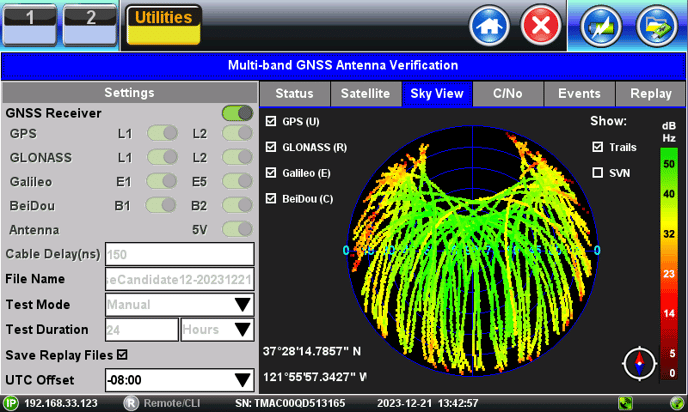Screen dimensions: 688x412
Task: Enable the SVN checkbox
Action: coord(597,172)
